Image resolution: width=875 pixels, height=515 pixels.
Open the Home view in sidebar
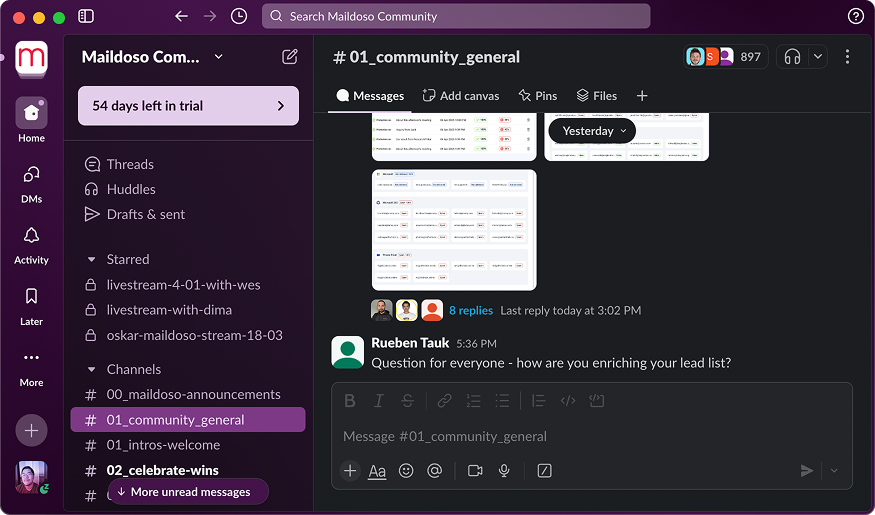(x=31, y=120)
